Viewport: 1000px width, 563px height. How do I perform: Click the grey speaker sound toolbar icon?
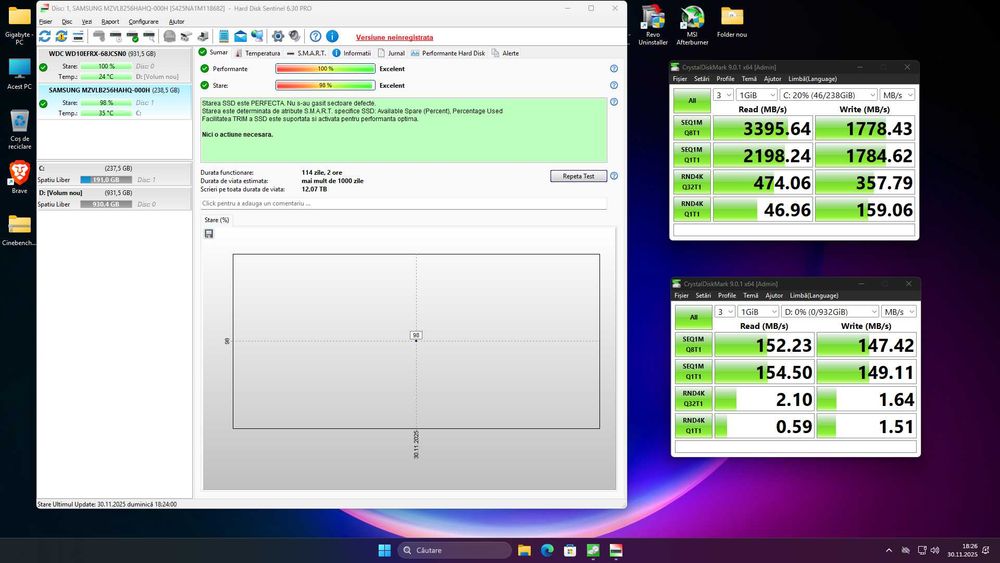point(294,36)
